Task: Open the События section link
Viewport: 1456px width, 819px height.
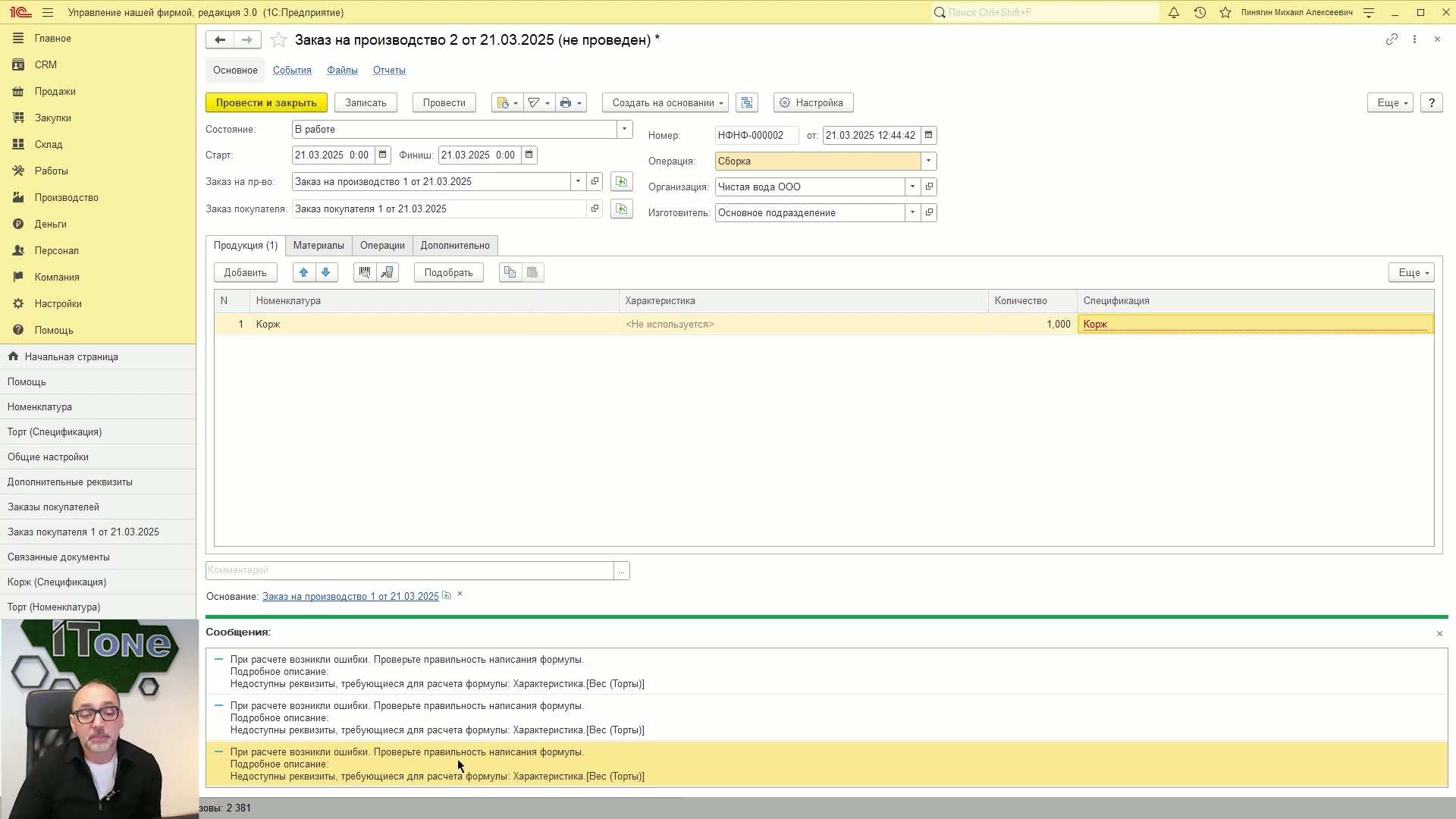Action: pyautogui.click(x=292, y=70)
